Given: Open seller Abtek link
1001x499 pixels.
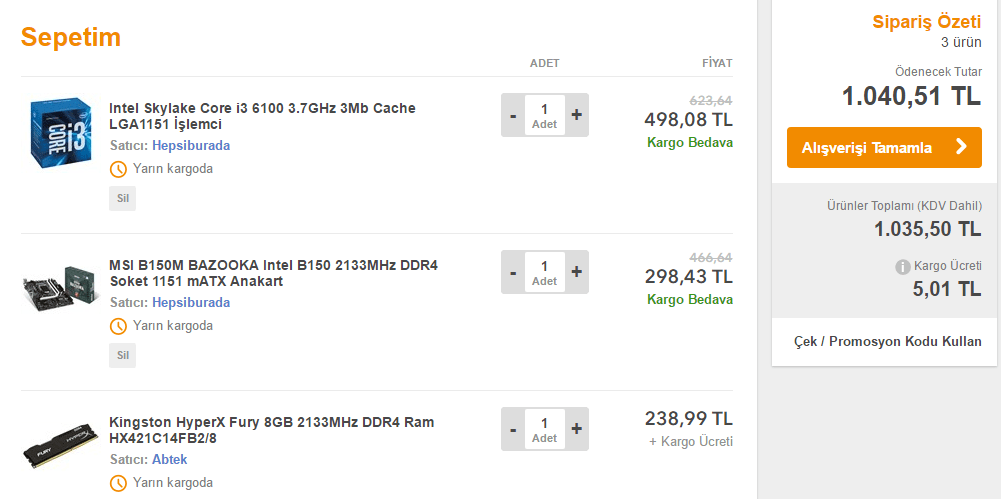Looking at the screenshot, I should tap(169, 460).
